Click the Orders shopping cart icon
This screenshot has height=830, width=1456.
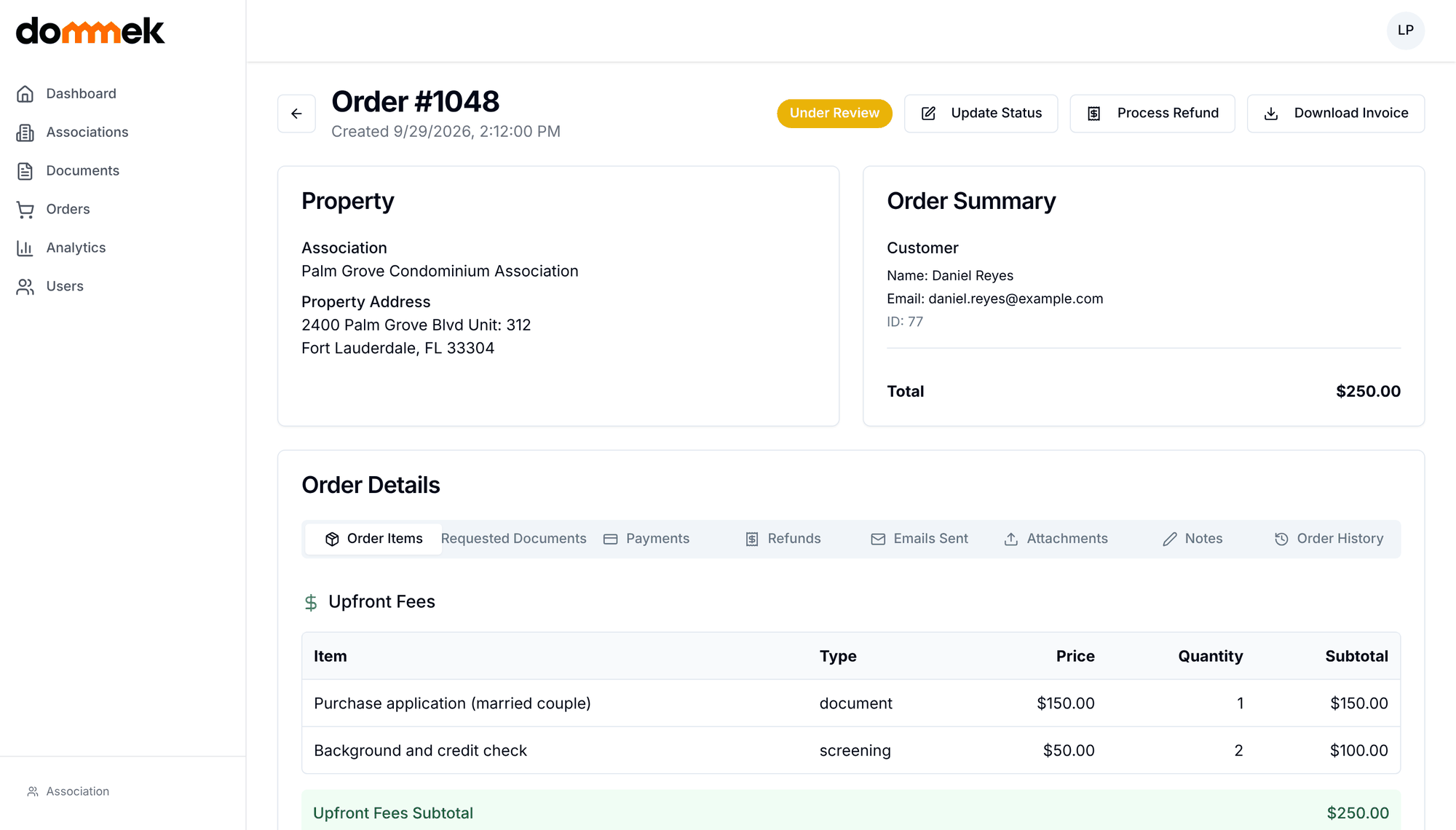(x=25, y=210)
